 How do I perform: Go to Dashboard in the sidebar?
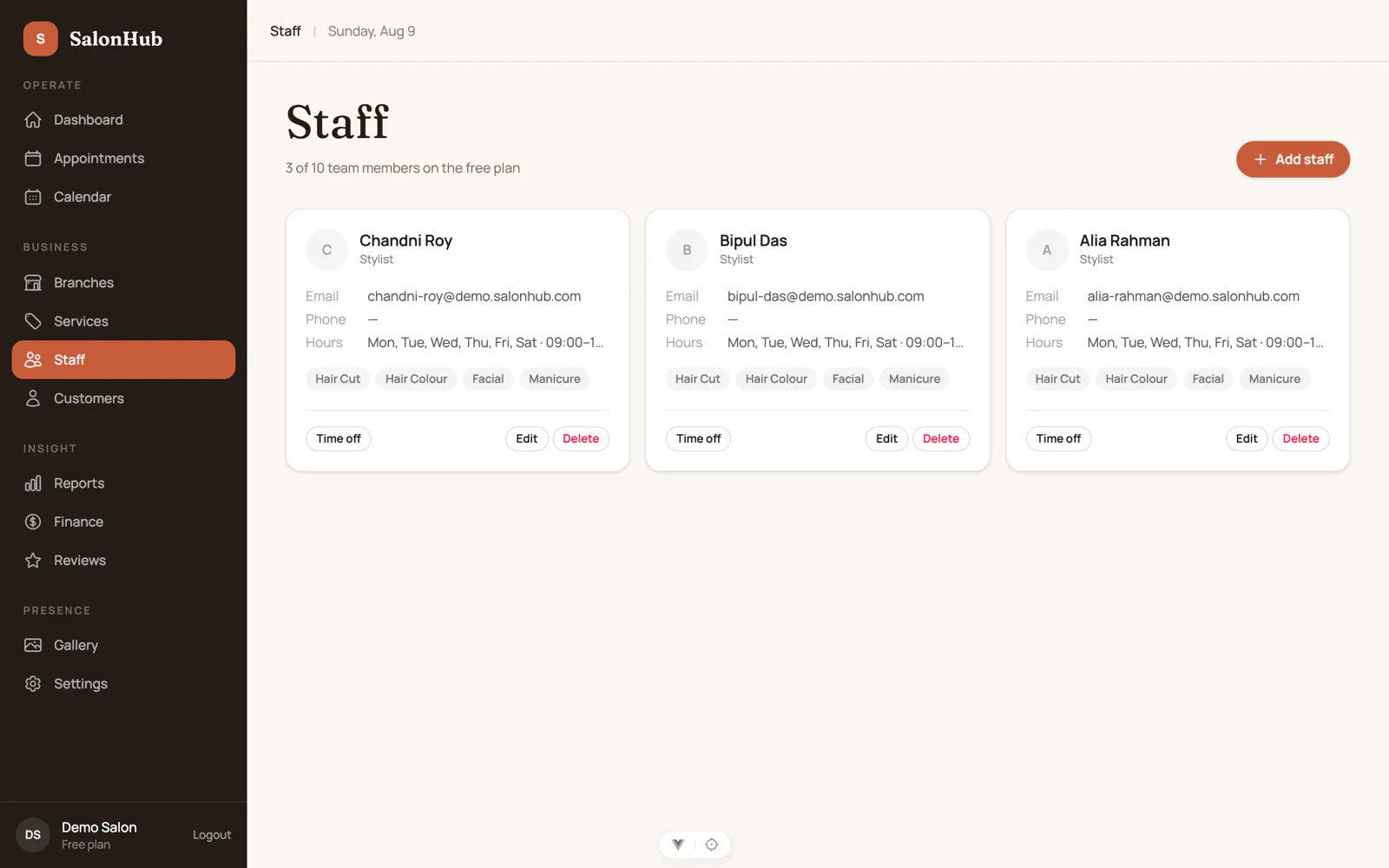point(123,120)
